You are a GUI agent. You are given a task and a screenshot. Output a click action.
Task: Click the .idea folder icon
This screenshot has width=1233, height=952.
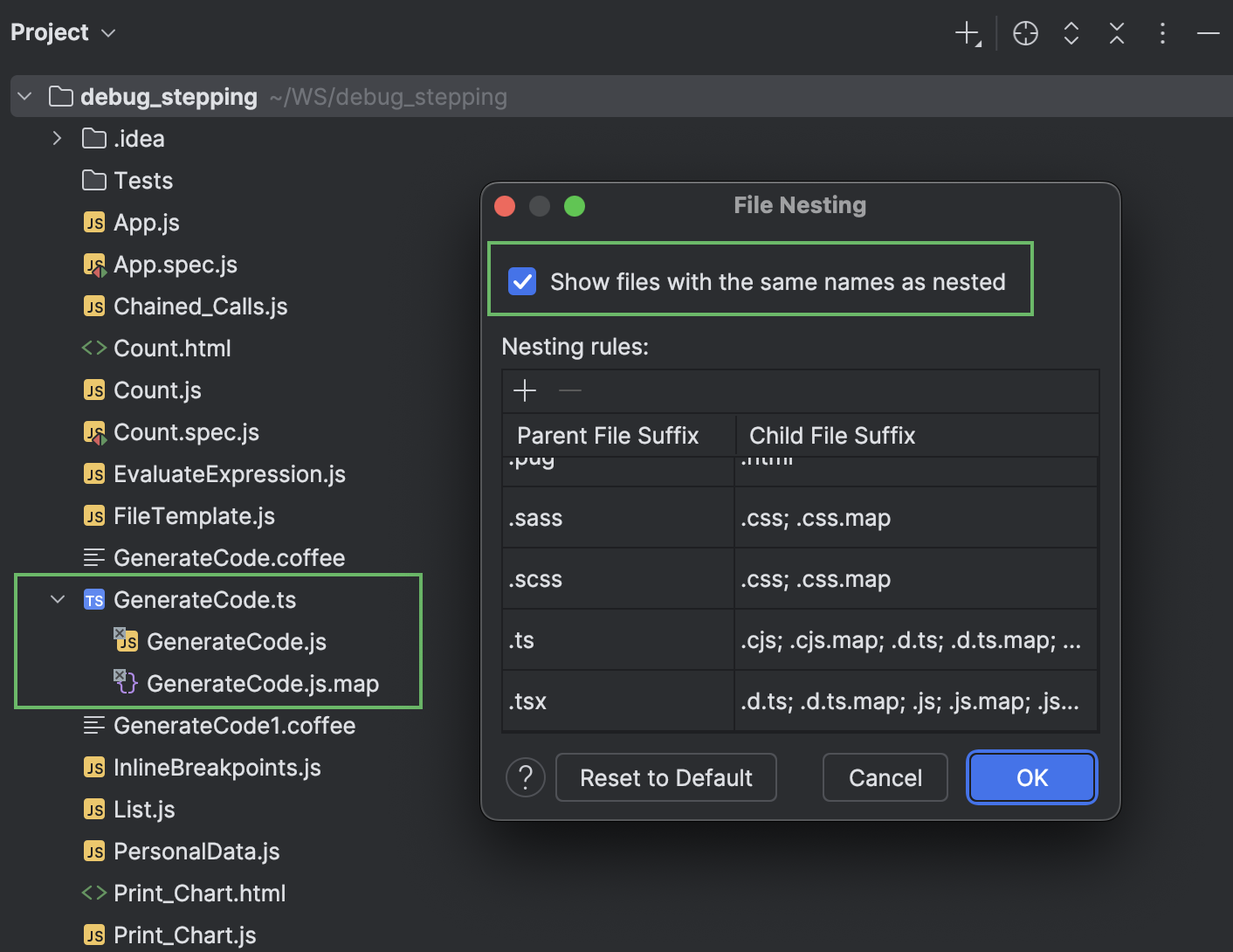click(94, 139)
